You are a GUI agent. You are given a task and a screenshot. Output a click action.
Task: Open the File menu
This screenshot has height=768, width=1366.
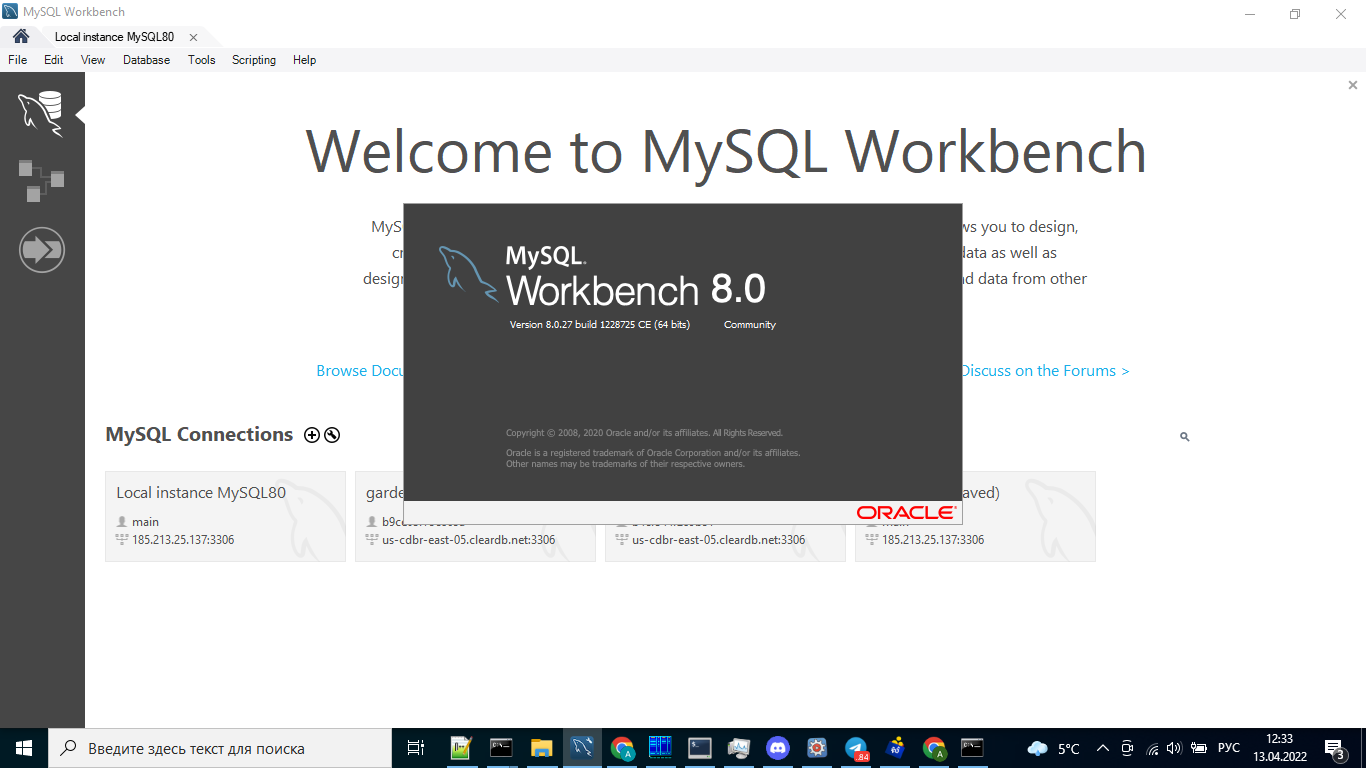tap(17, 60)
